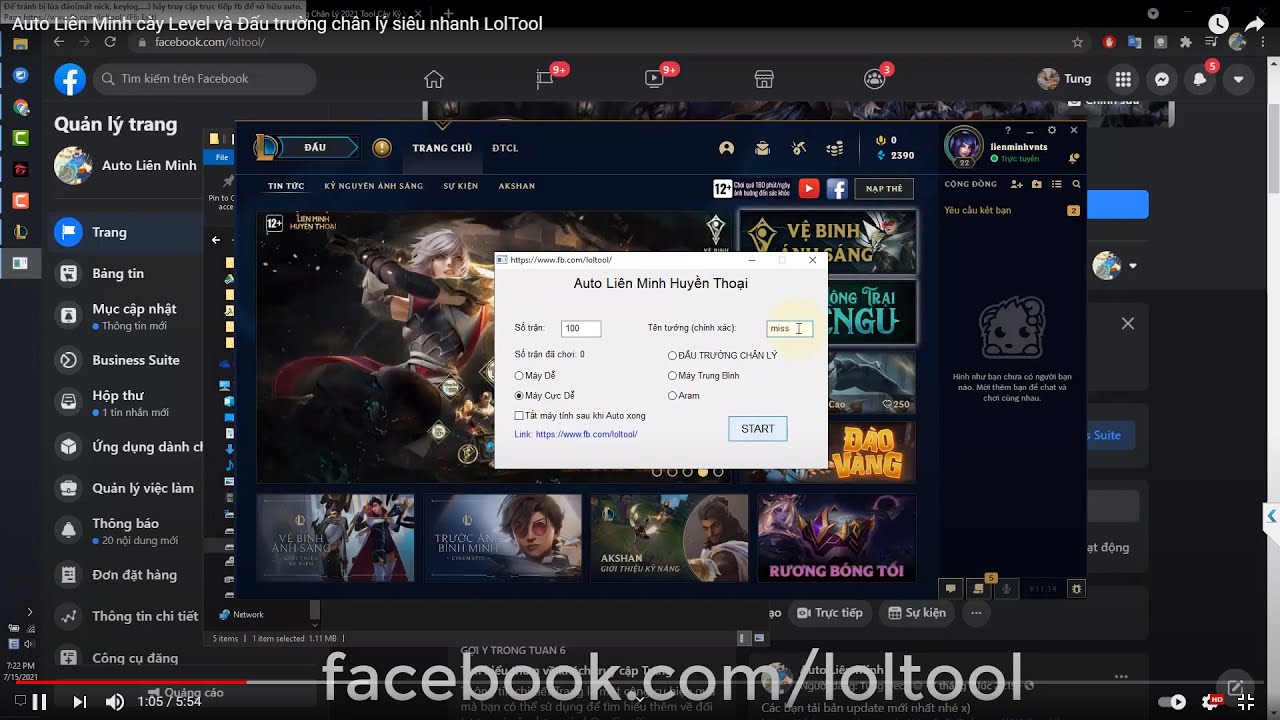Switch to ĐTCL tab in League client

tap(505, 148)
